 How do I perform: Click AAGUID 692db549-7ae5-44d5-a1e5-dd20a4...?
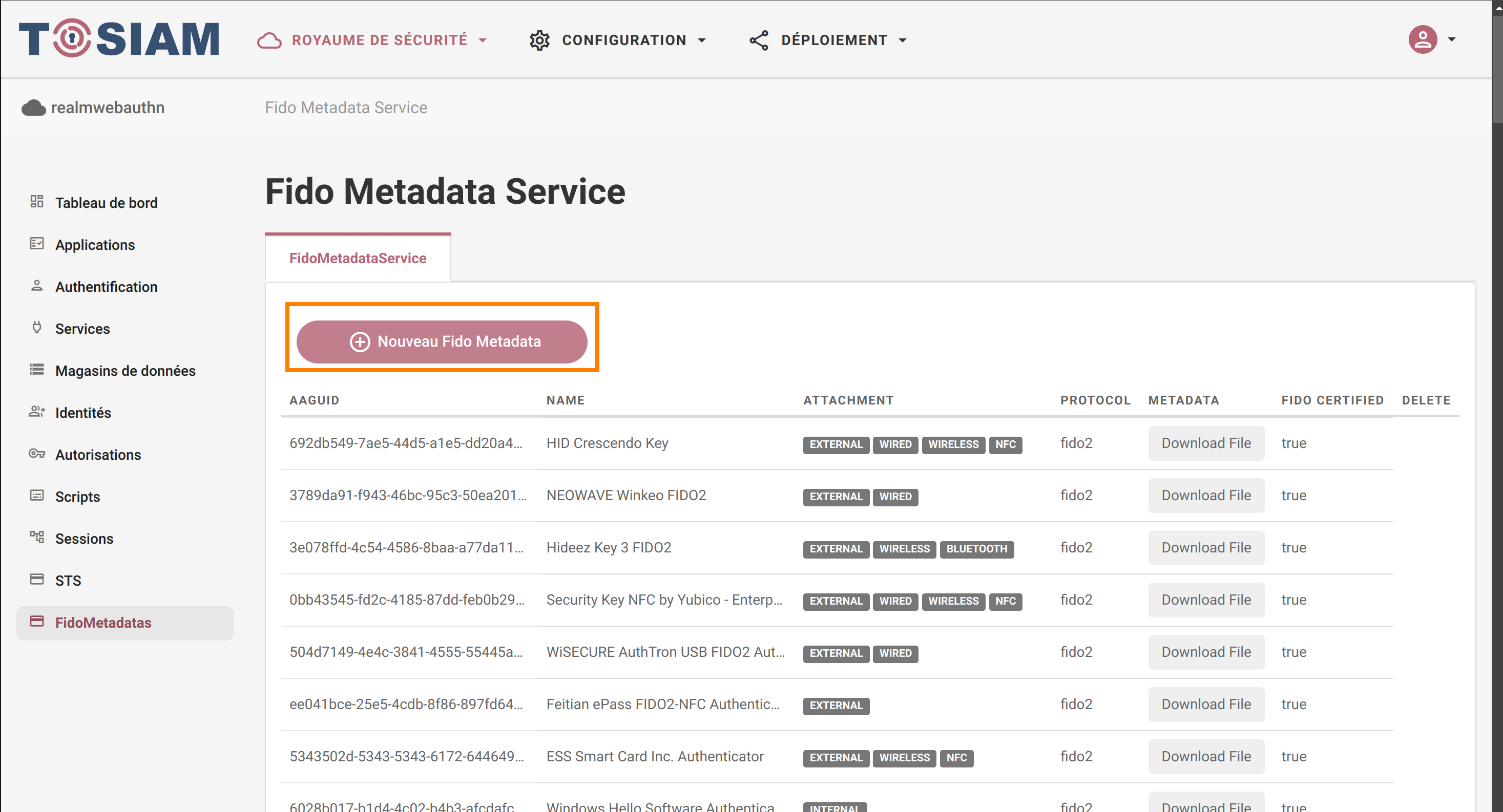click(406, 443)
